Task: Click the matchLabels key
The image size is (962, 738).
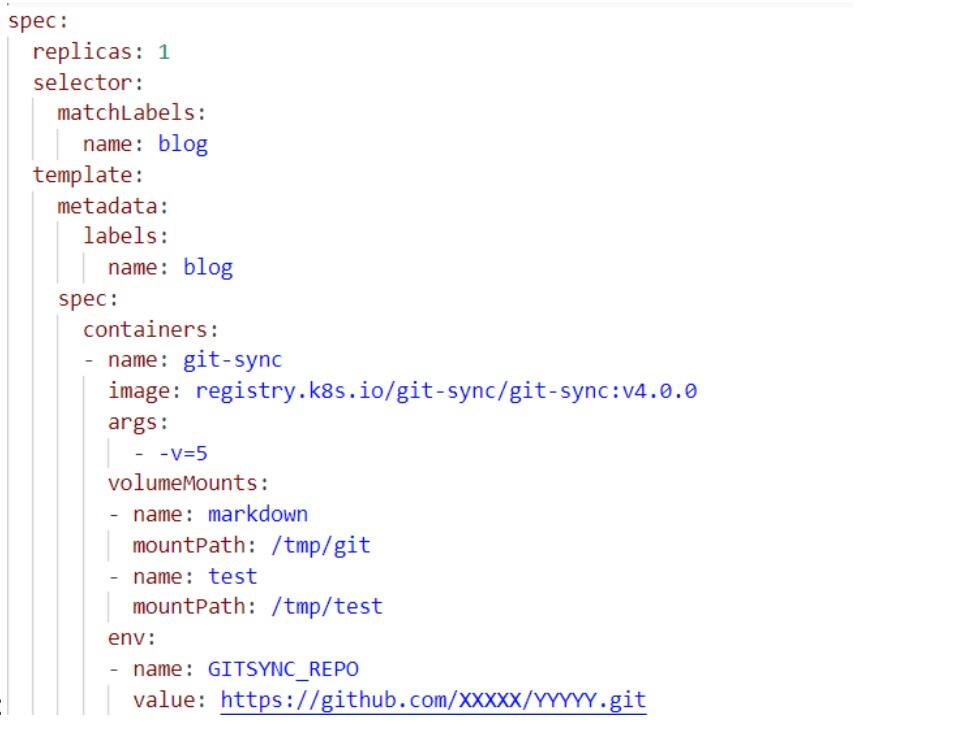Action: tap(128, 113)
